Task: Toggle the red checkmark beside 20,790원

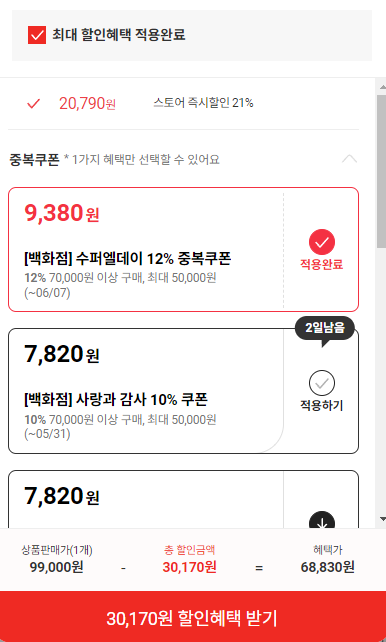Action: point(33,104)
